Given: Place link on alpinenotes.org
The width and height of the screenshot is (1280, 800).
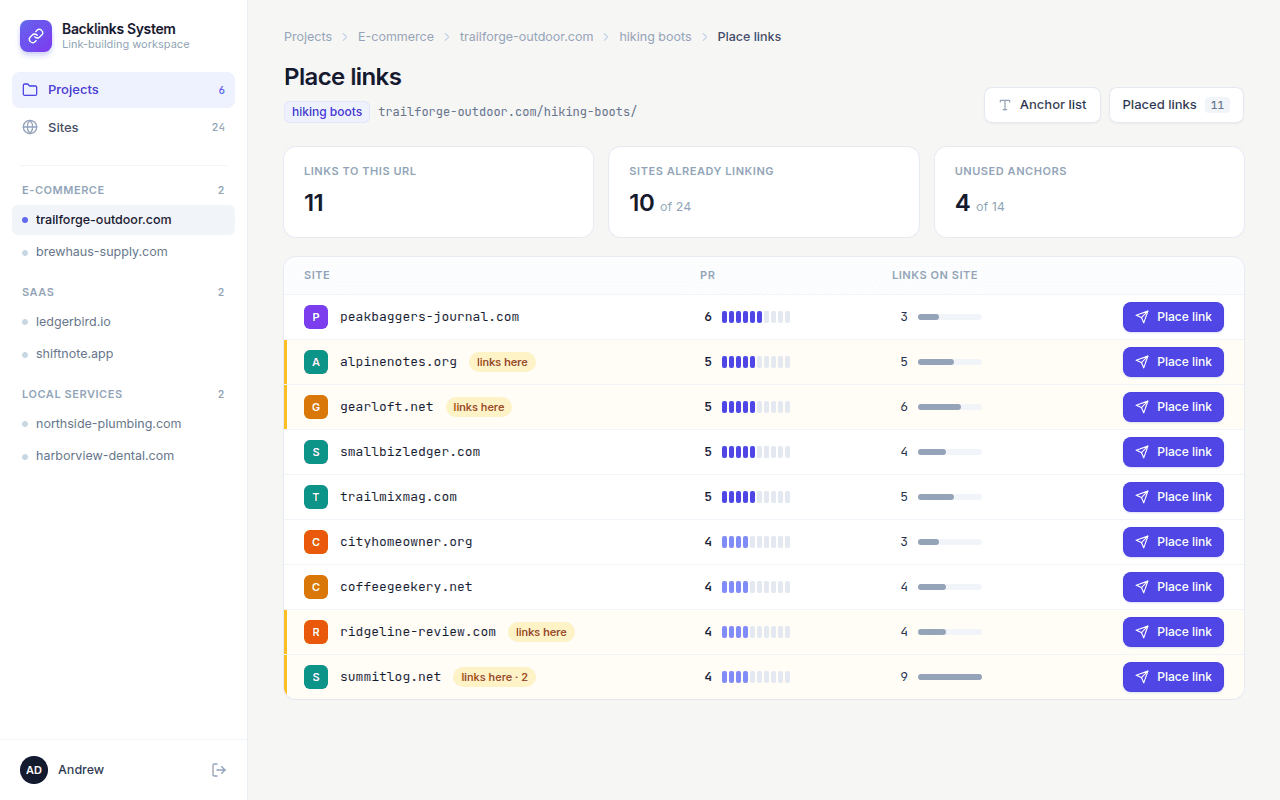Looking at the screenshot, I should [x=1173, y=362].
